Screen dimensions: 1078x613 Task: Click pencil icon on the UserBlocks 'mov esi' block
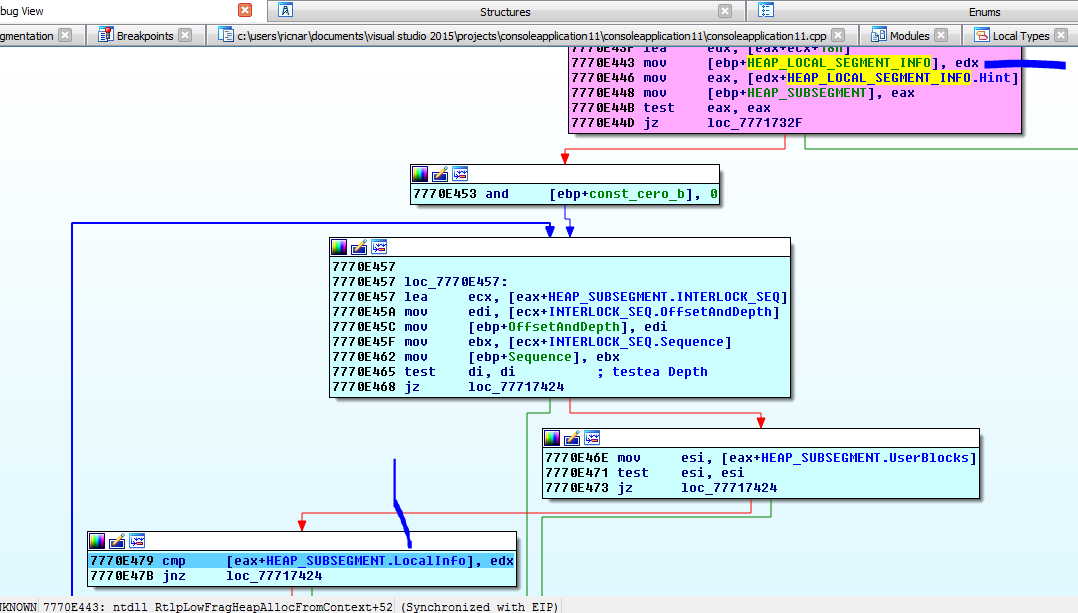pyautogui.click(x=572, y=438)
